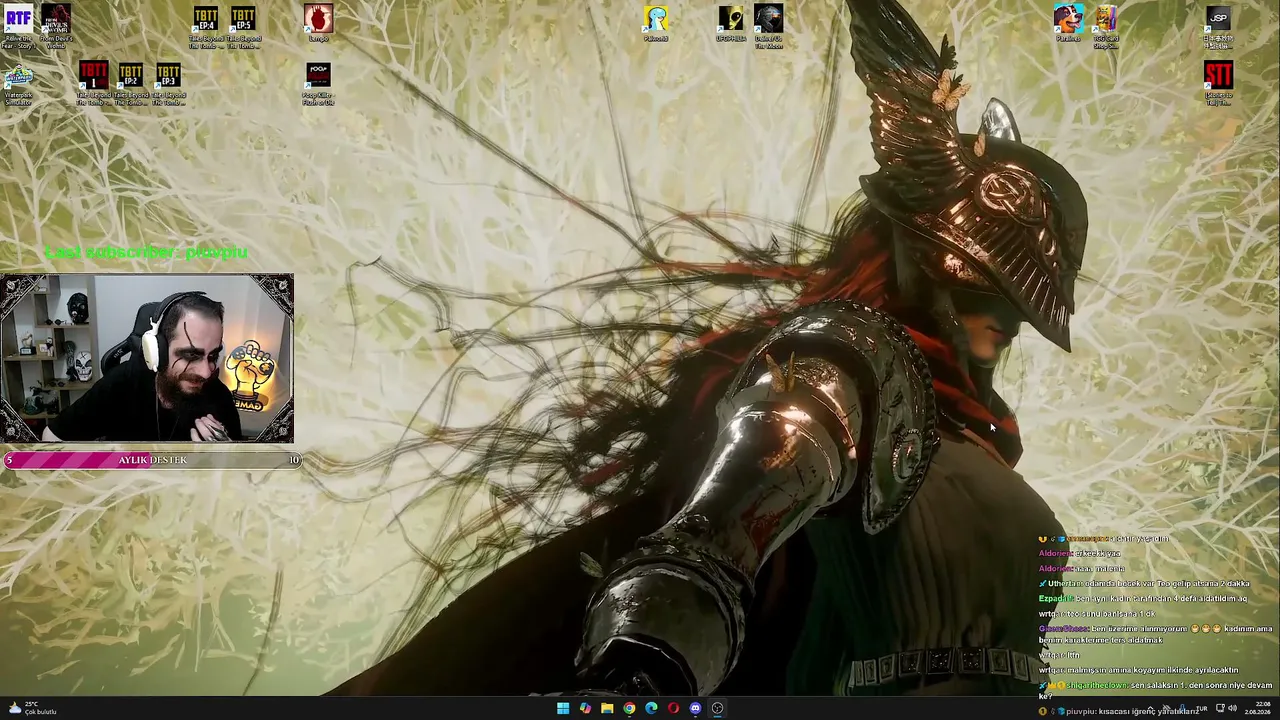Open Tales Beyond The Tomb EP:4 shortcut

205,26
